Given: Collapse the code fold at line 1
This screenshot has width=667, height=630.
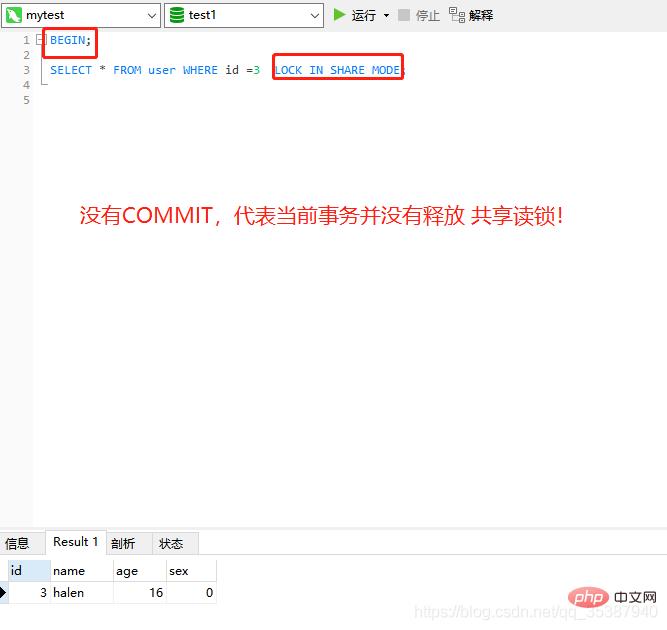Looking at the screenshot, I should (x=40, y=40).
